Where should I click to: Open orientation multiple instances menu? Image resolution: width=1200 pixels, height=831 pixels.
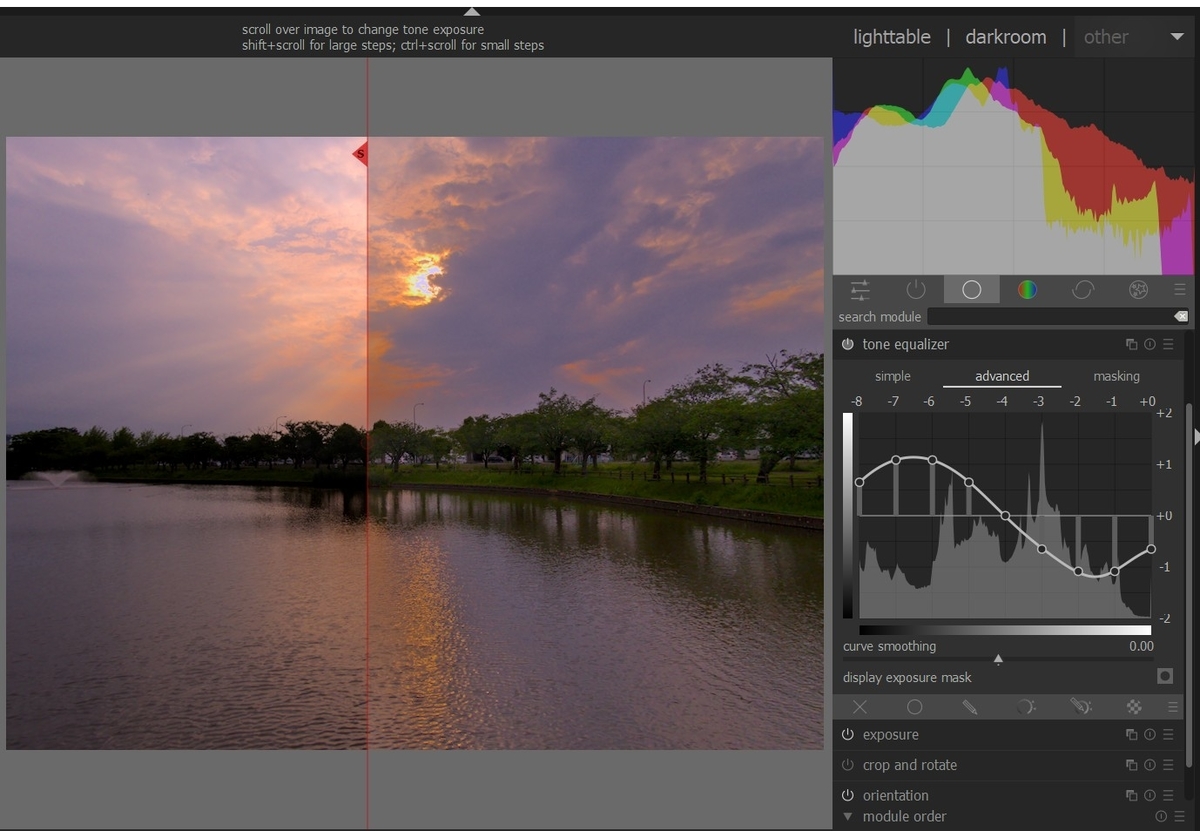(1131, 796)
